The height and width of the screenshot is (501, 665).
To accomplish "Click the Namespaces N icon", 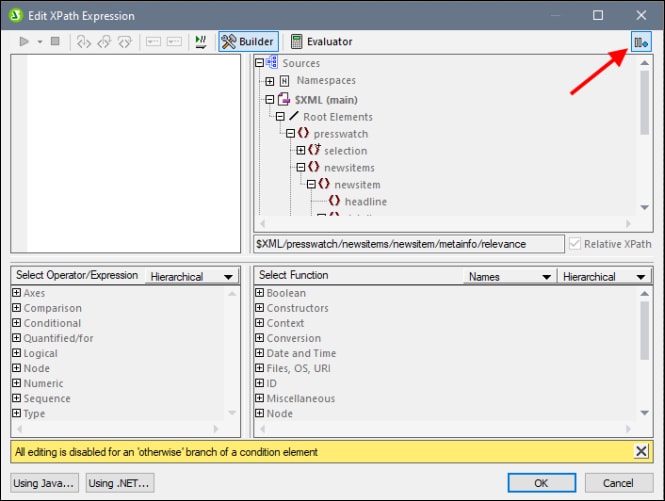I will (x=285, y=81).
